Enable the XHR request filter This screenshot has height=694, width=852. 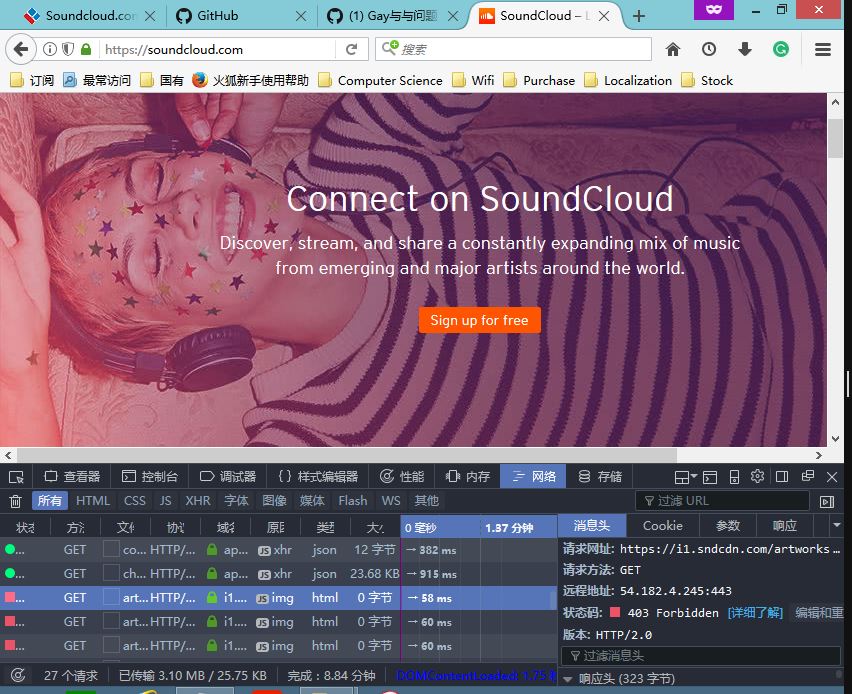tap(198, 501)
